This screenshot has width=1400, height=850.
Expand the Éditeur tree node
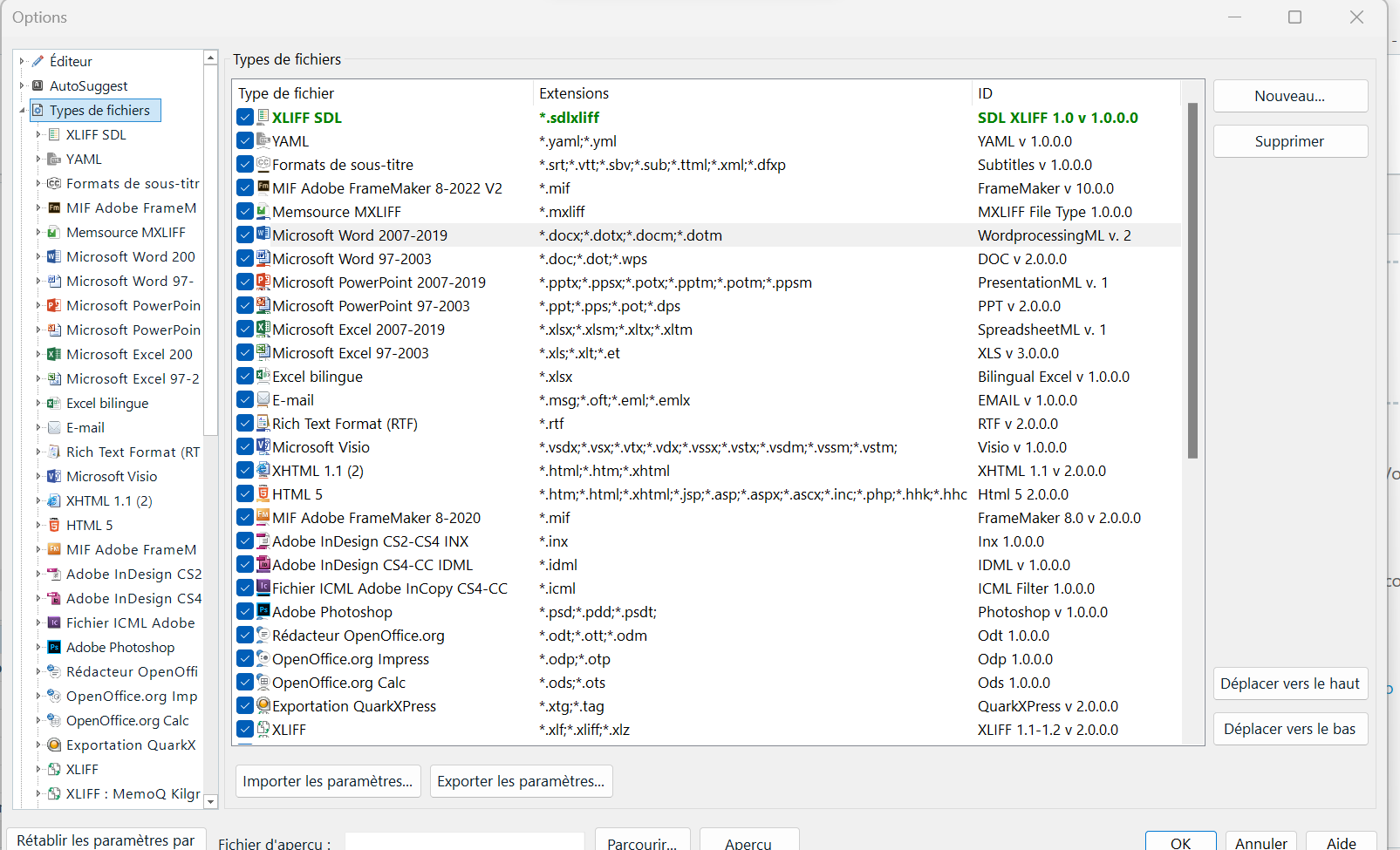click(22, 61)
